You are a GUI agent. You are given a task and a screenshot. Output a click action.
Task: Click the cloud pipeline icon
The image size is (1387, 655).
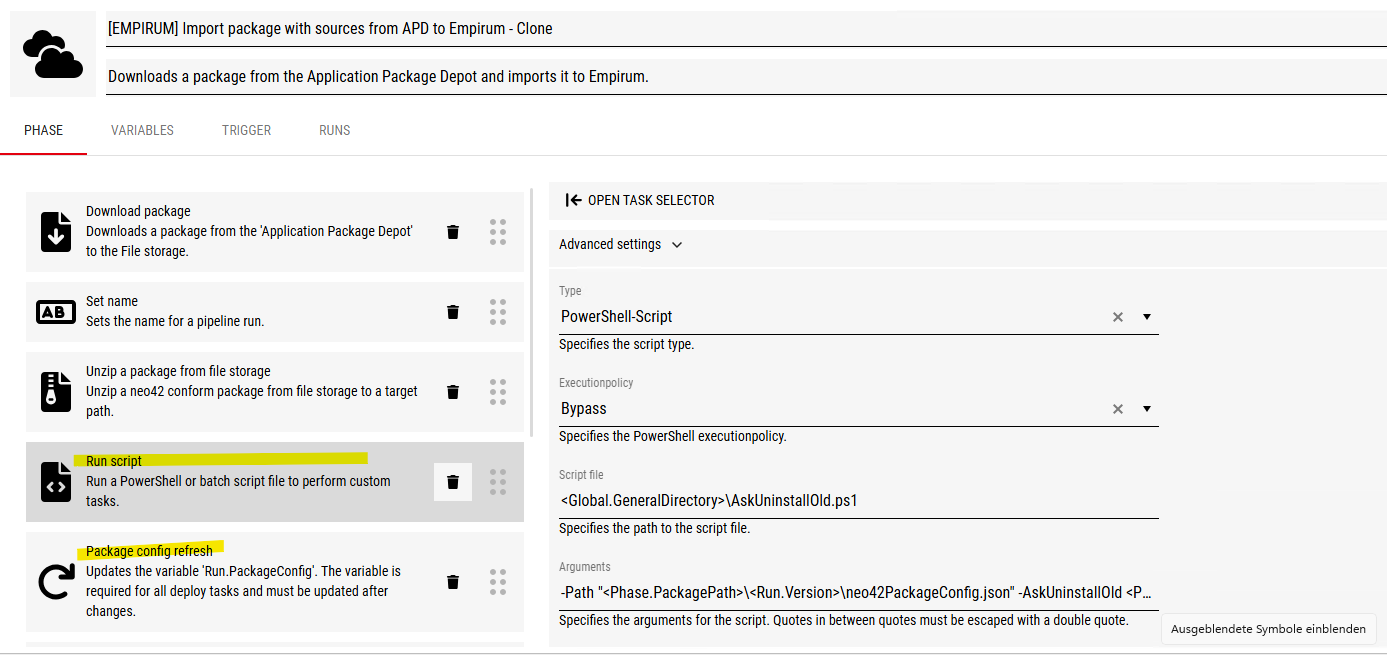click(53, 55)
